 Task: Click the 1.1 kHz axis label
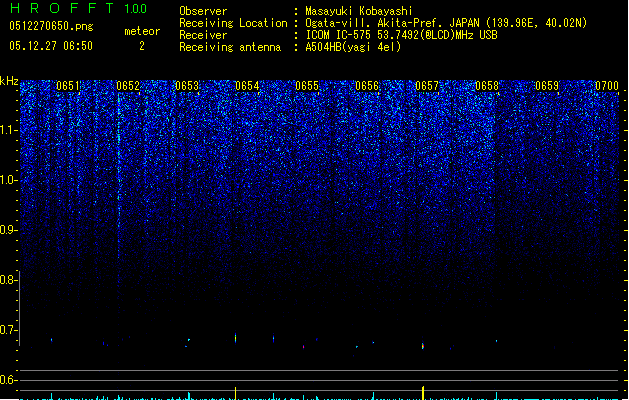coord(9,130)
